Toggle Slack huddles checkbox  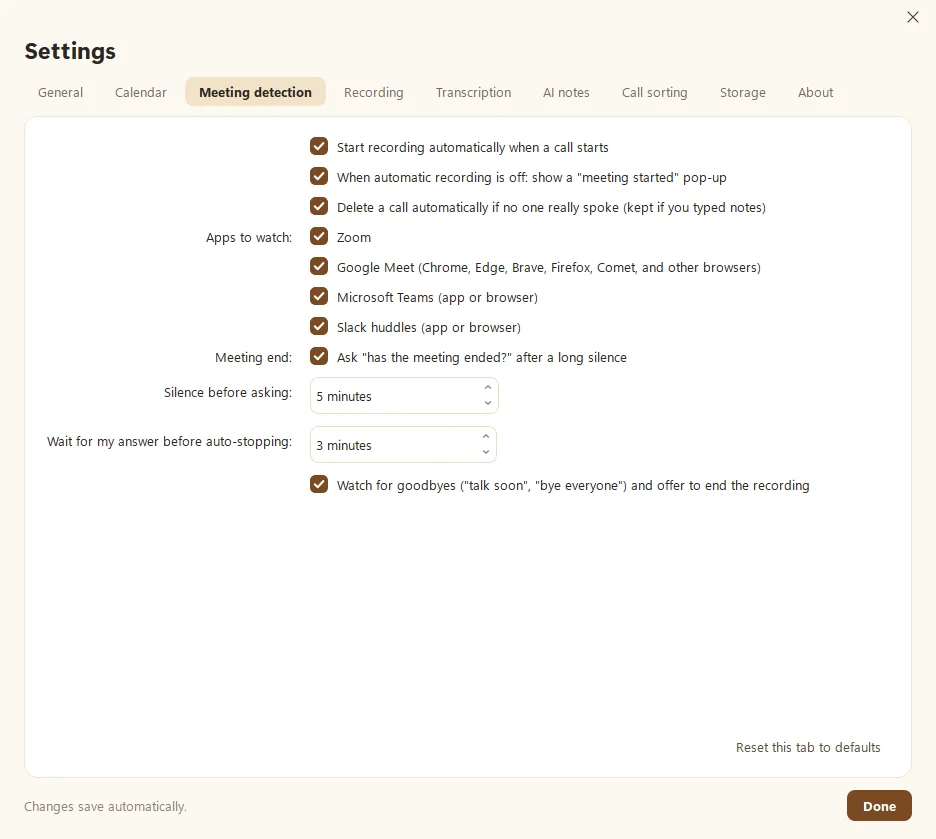[x=319, y=326]
